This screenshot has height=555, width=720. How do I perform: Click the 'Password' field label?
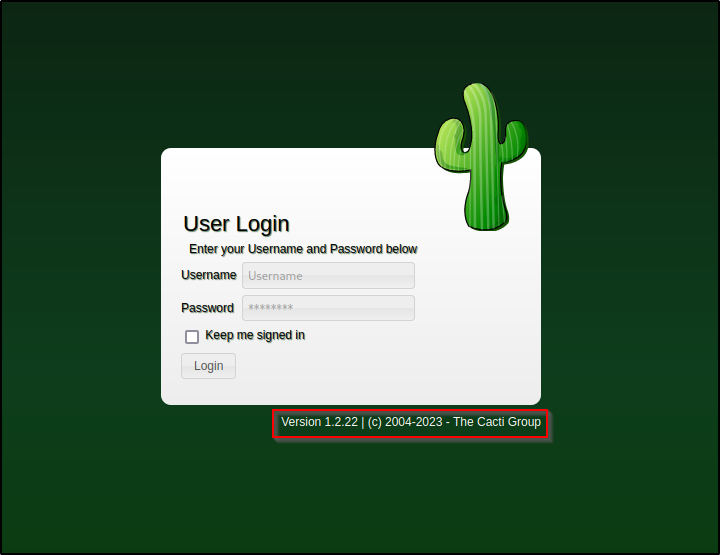208,308
